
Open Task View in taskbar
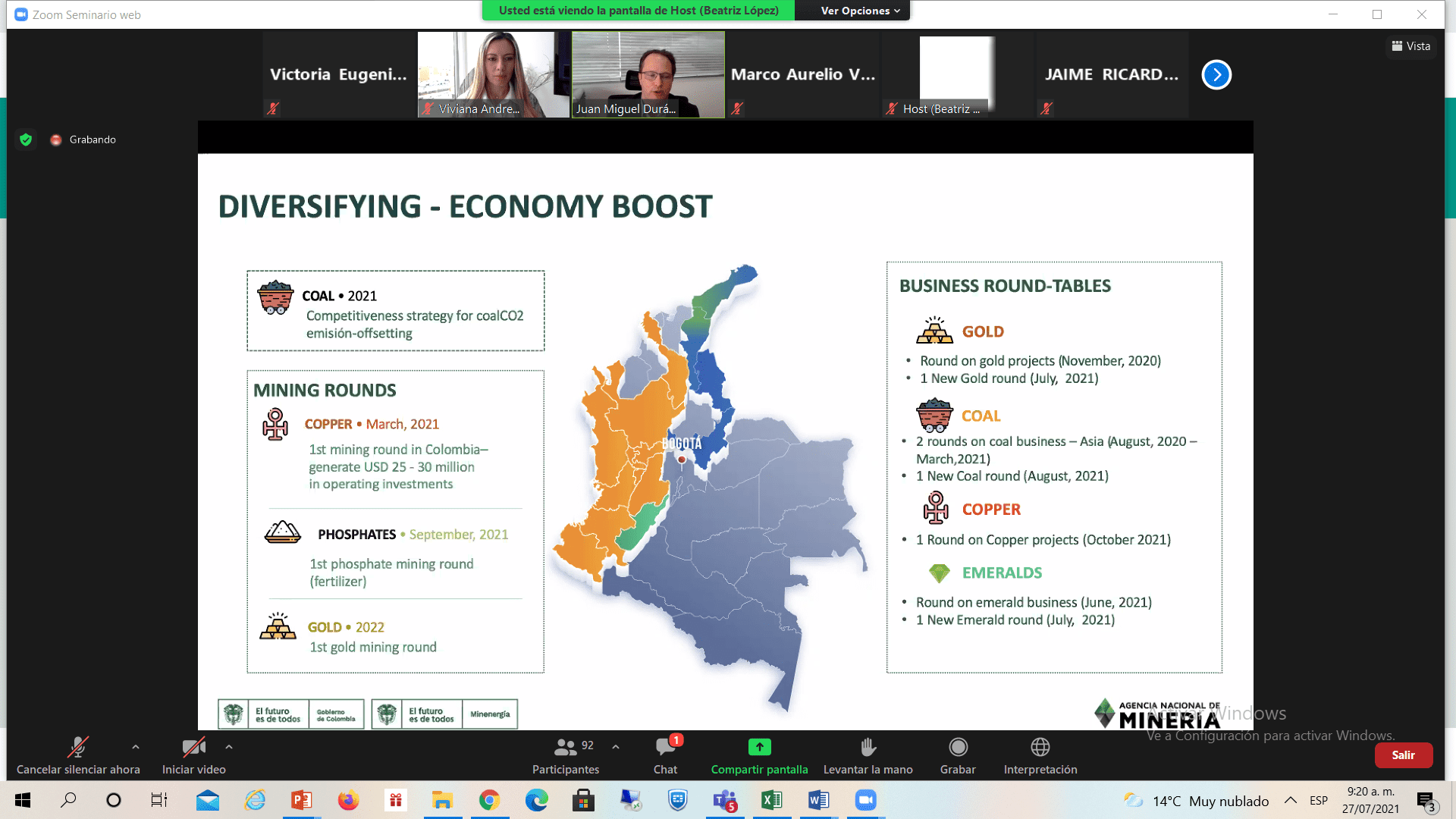159,800
